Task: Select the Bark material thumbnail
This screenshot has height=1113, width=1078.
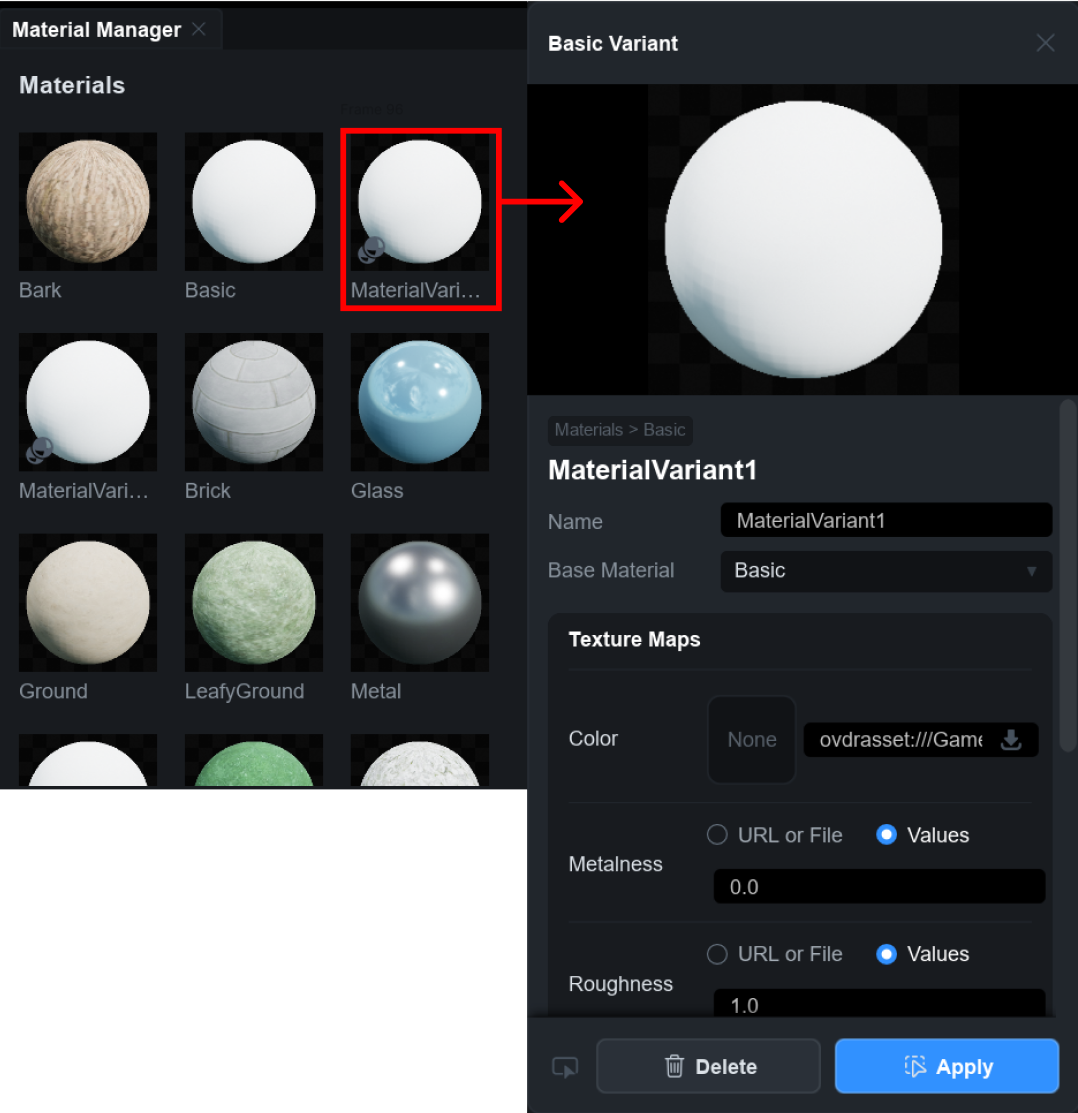Action: 88,202
